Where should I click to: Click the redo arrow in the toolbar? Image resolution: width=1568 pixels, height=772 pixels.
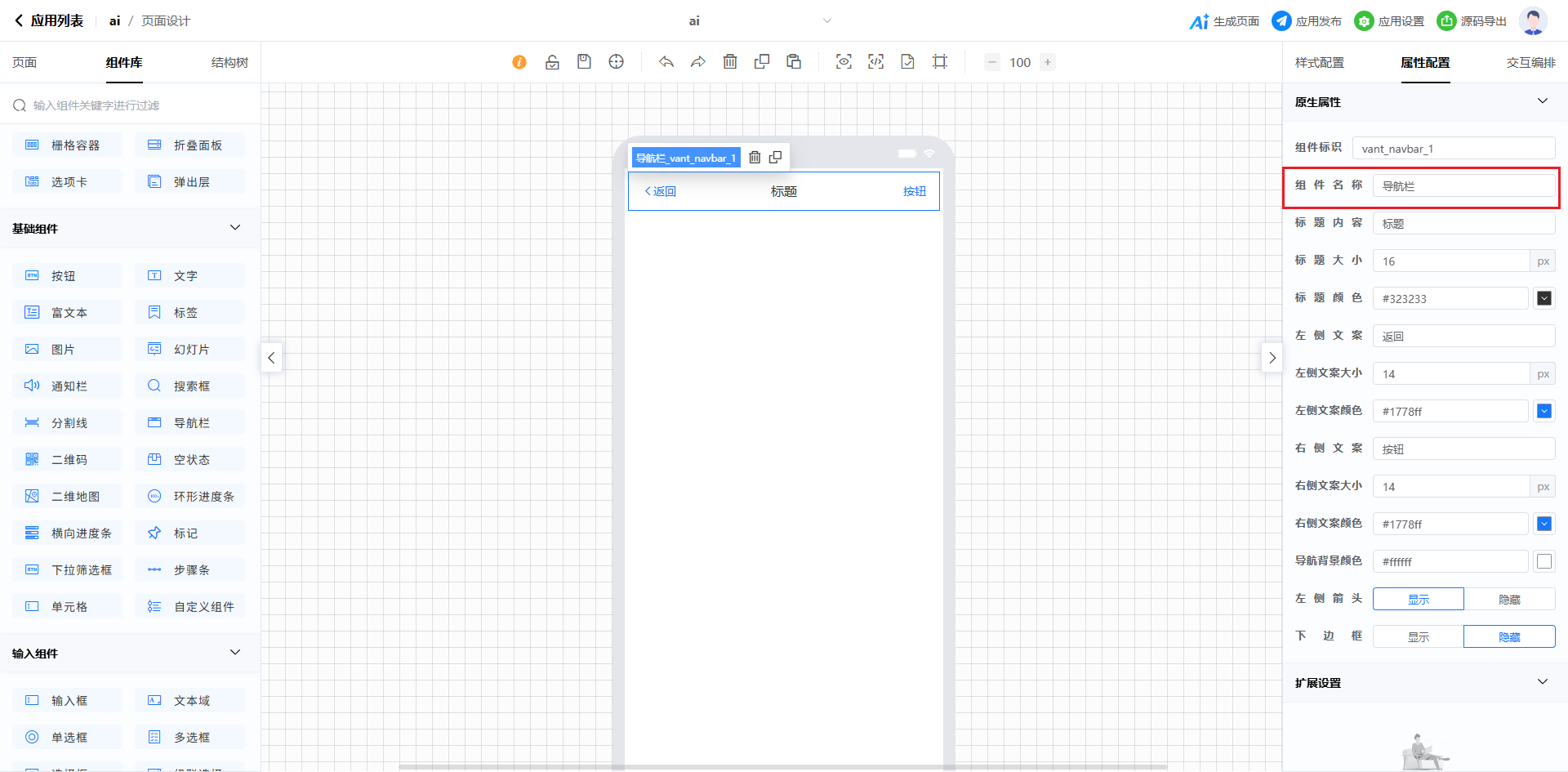pyautogui.click(x=698, y=62)
